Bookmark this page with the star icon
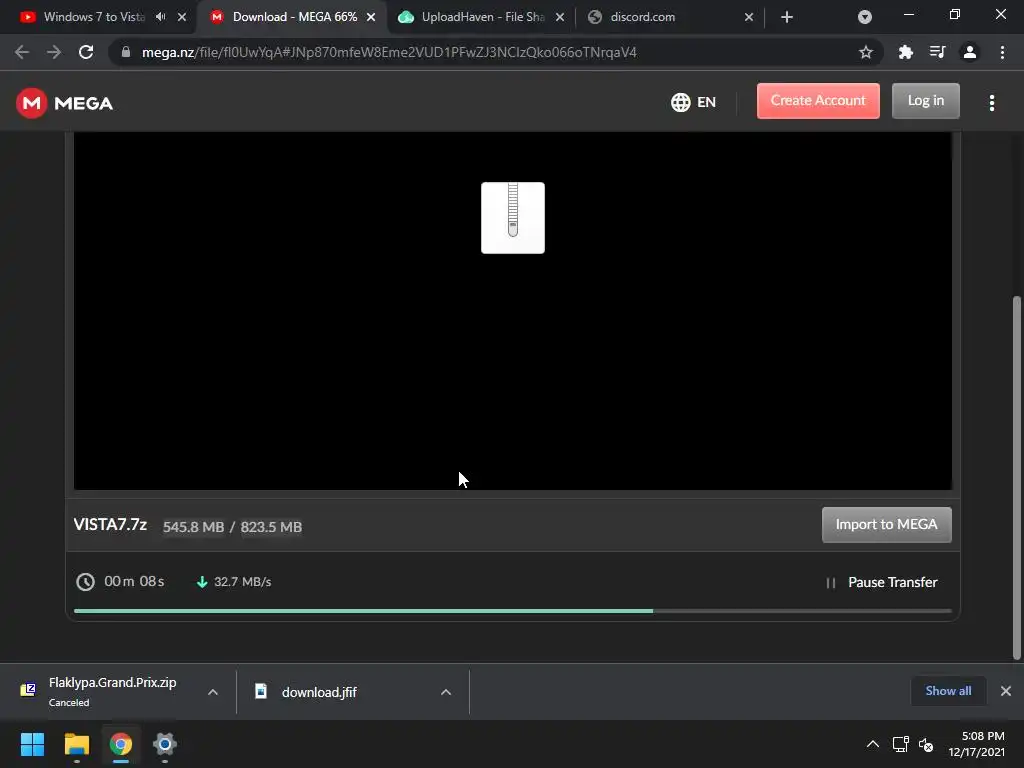 point(866,52)
